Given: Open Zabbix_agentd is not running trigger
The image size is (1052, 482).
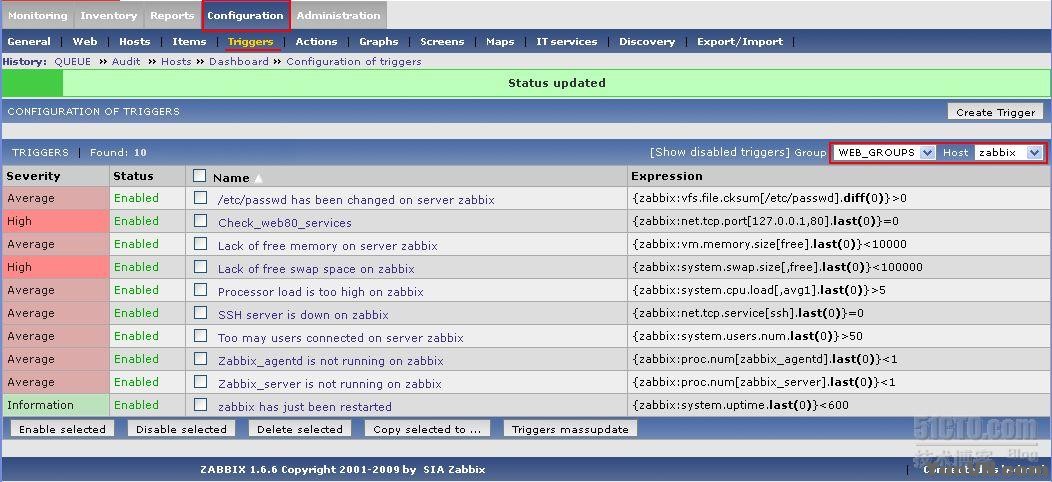Looking at the screenshot, I should point(331,361).
